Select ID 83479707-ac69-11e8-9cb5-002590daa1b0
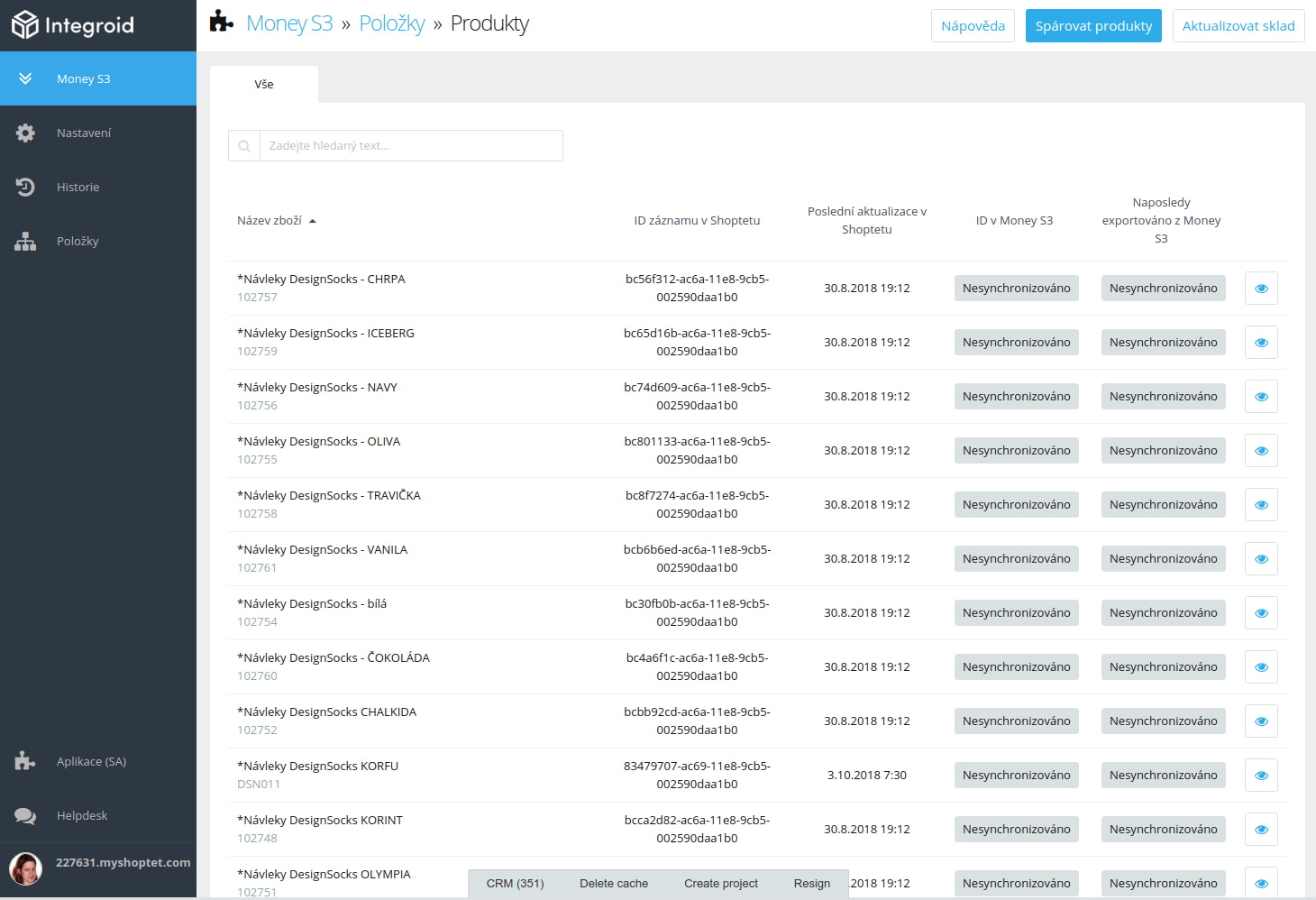 [x=697, y=776]
